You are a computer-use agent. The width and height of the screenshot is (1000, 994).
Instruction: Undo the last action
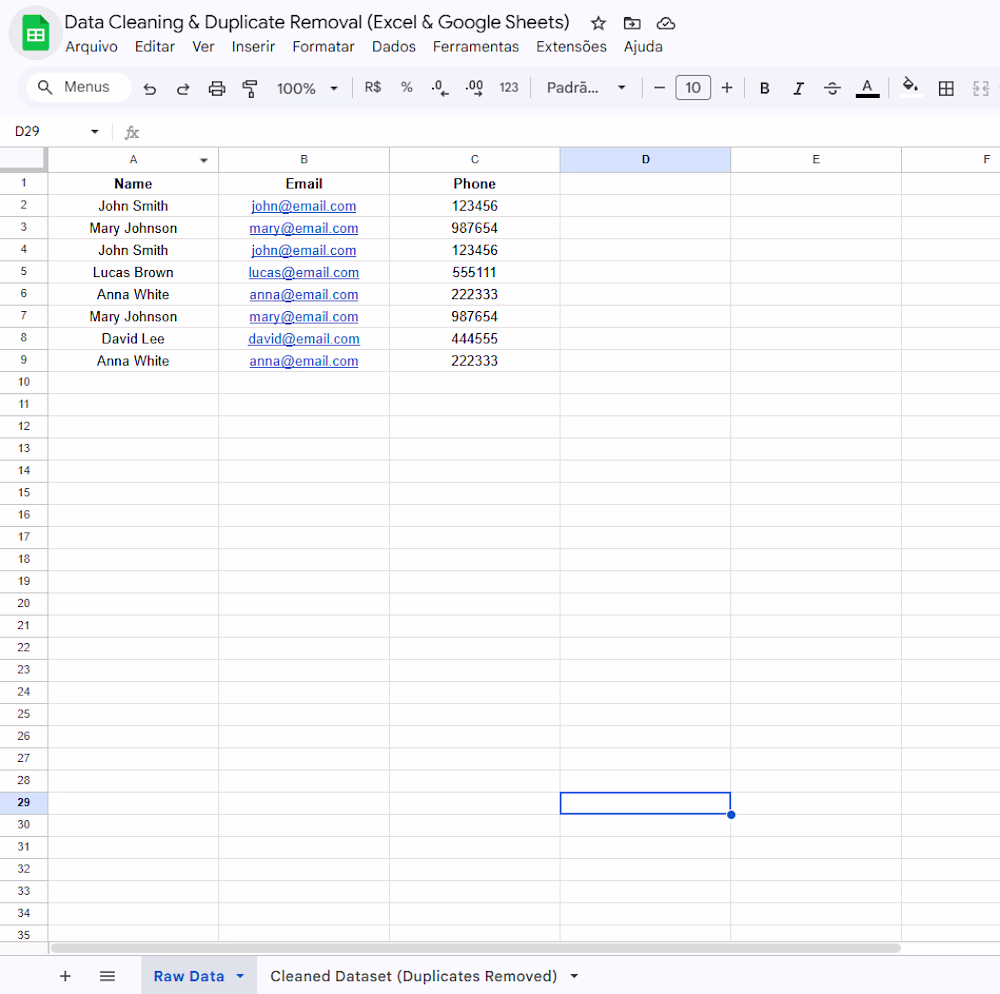pos(149,88)
